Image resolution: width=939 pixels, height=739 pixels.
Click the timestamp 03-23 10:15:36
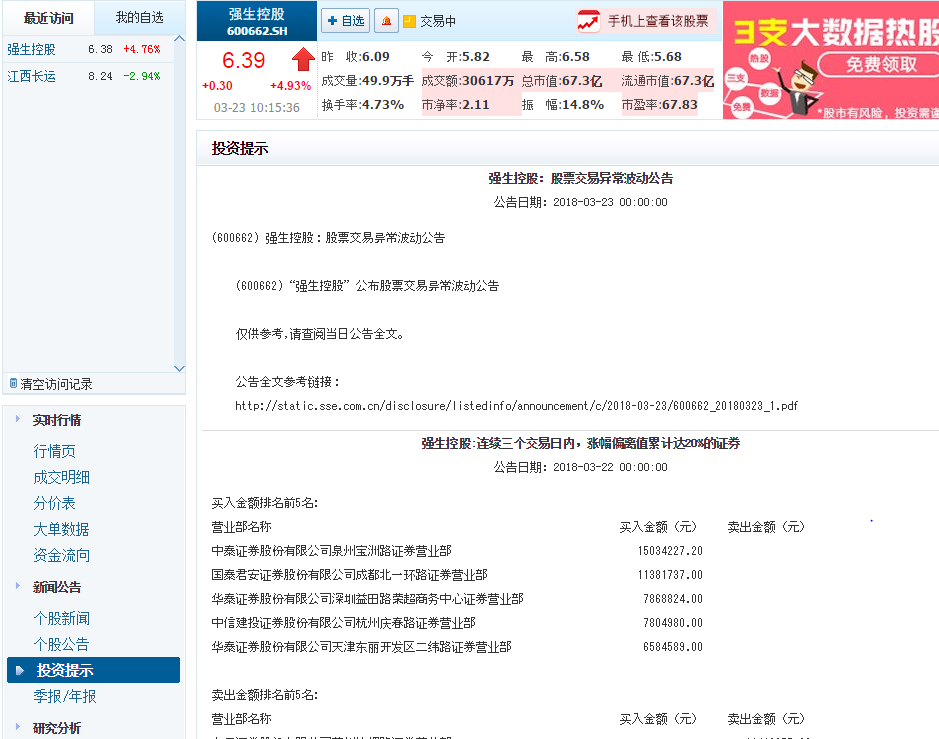pos(256,108)
